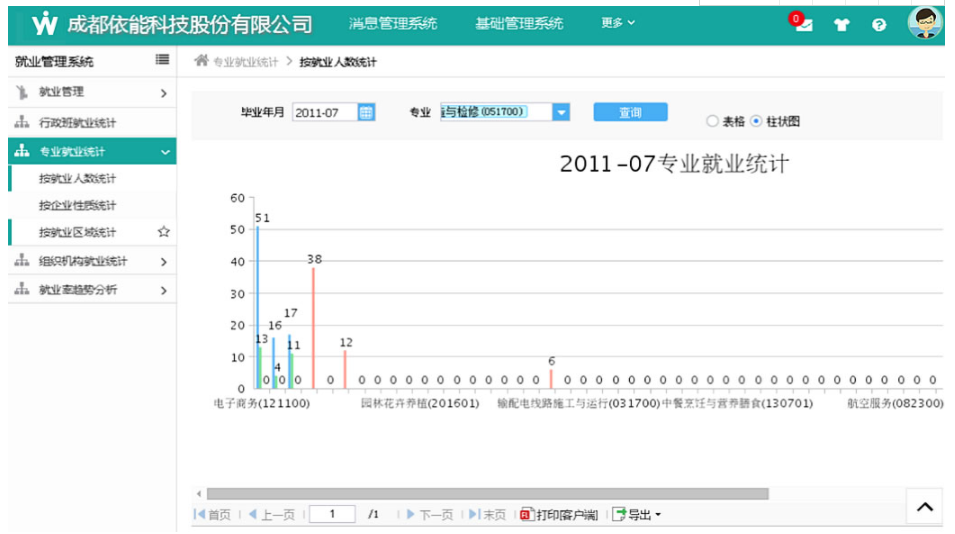This screenshot has width=955, height=534.
Task: Click the home icon in breadcrumb
Action: click(202, 60)
